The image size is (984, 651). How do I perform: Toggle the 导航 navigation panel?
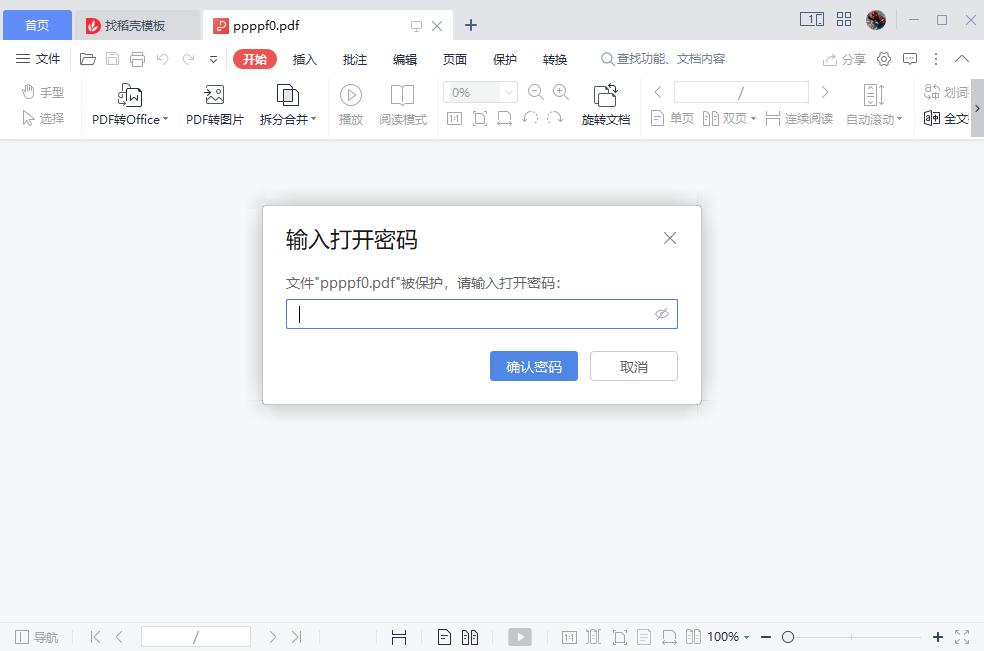click(36, 636)
